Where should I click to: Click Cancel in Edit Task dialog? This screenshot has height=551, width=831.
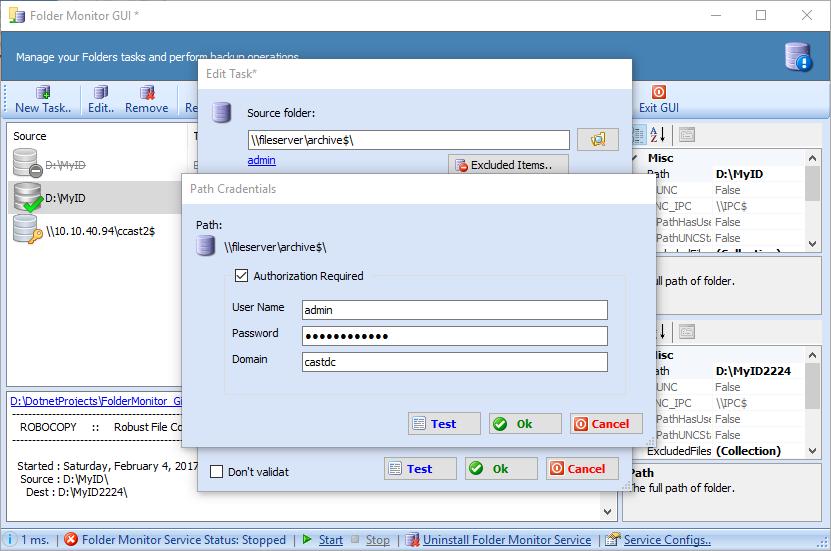(582, 469)
